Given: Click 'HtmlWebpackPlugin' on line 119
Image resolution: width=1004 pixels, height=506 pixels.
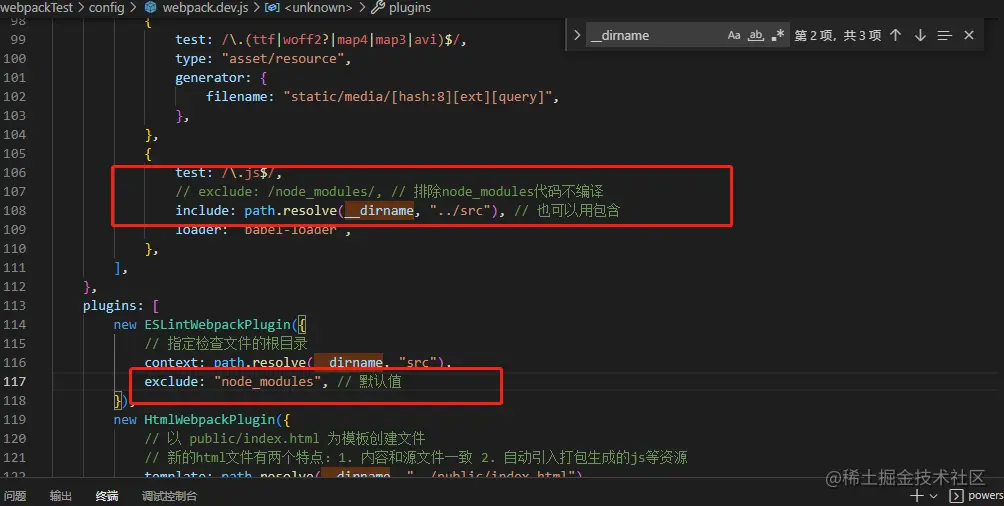Looking at the screenshot, I should click(210, 420).
